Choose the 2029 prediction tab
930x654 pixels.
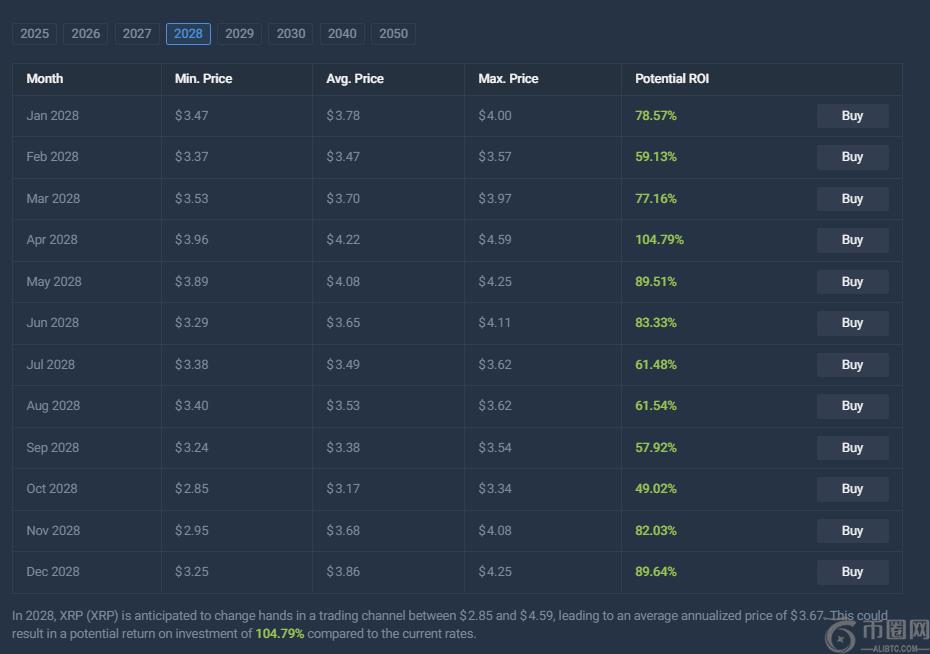240,34
